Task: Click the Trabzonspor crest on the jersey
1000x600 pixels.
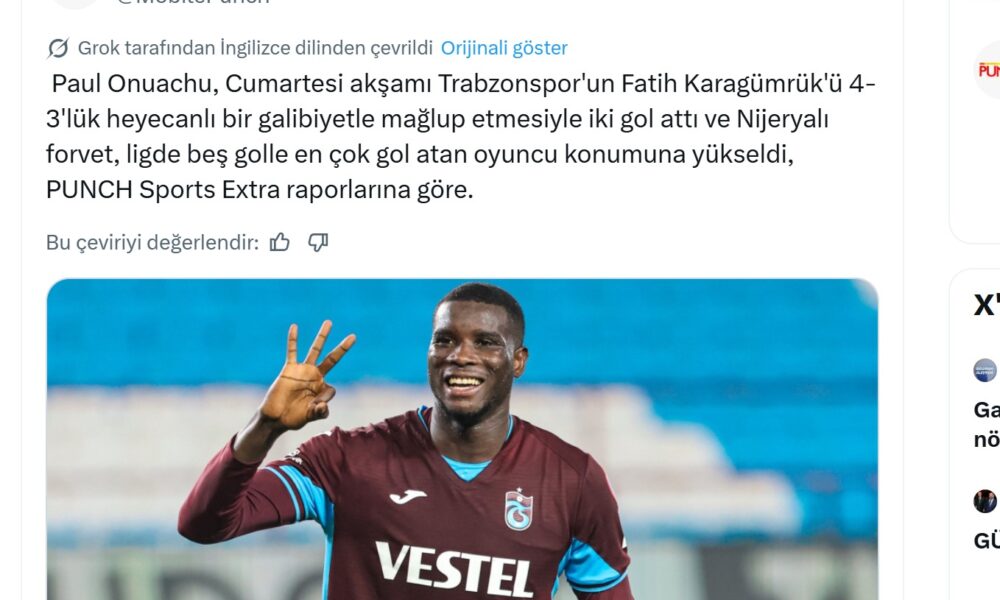Action: [x=518, y=509]
